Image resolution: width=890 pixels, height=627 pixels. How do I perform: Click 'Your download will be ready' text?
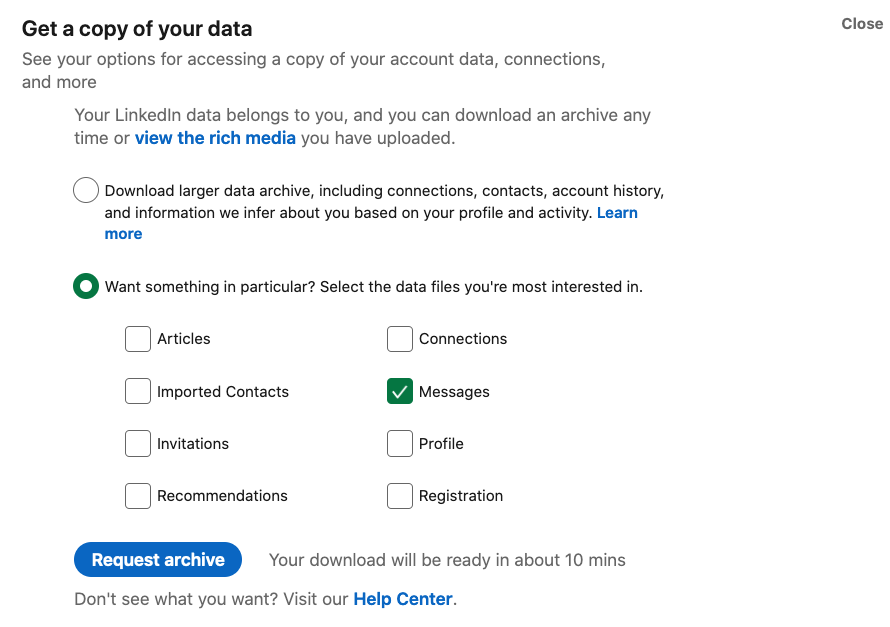coord(447,560)
